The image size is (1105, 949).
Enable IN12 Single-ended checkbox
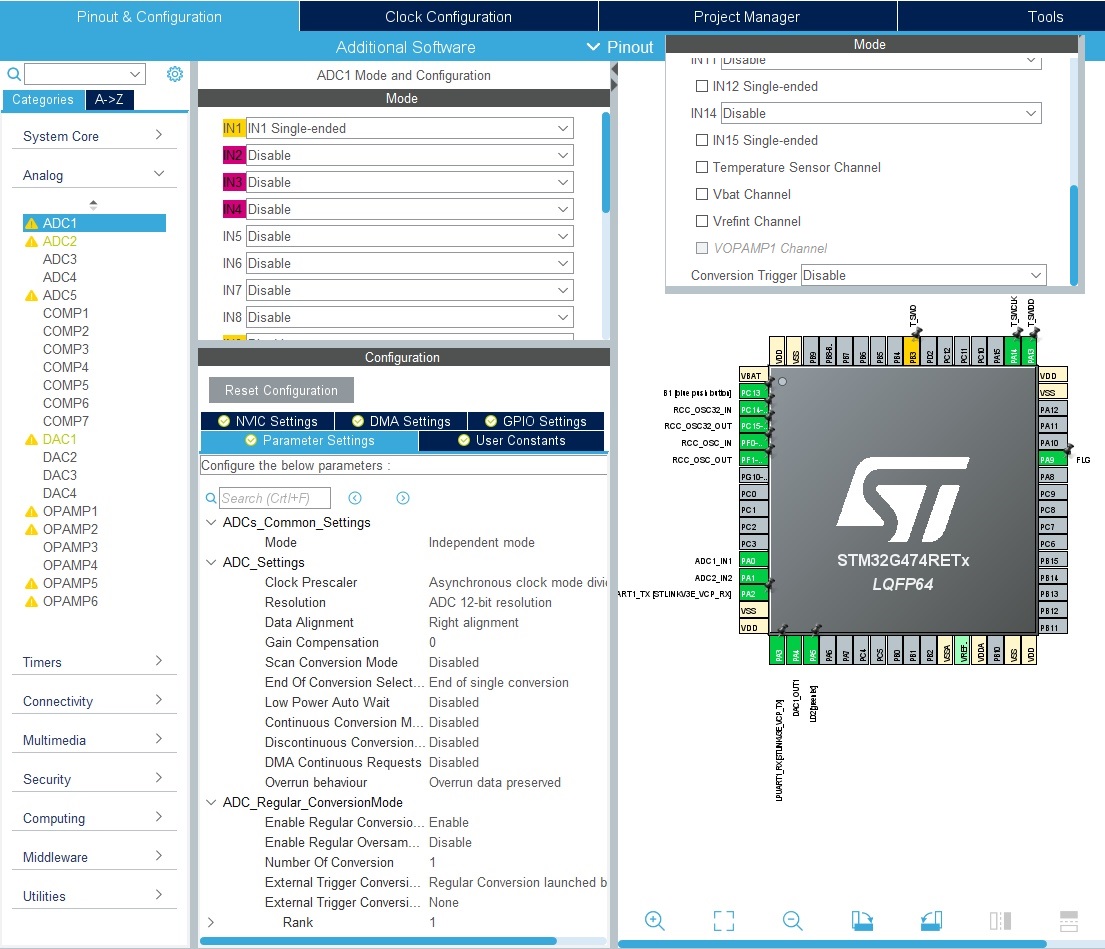[x=702, y=86]
